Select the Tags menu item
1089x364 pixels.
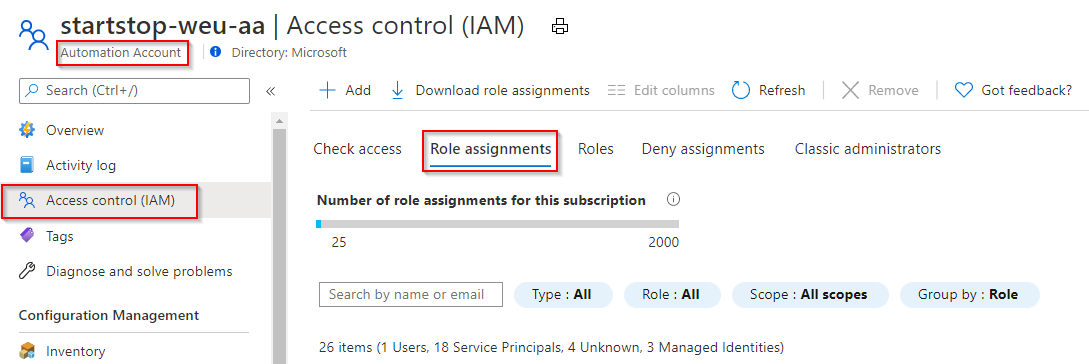[x=60, y=236]
